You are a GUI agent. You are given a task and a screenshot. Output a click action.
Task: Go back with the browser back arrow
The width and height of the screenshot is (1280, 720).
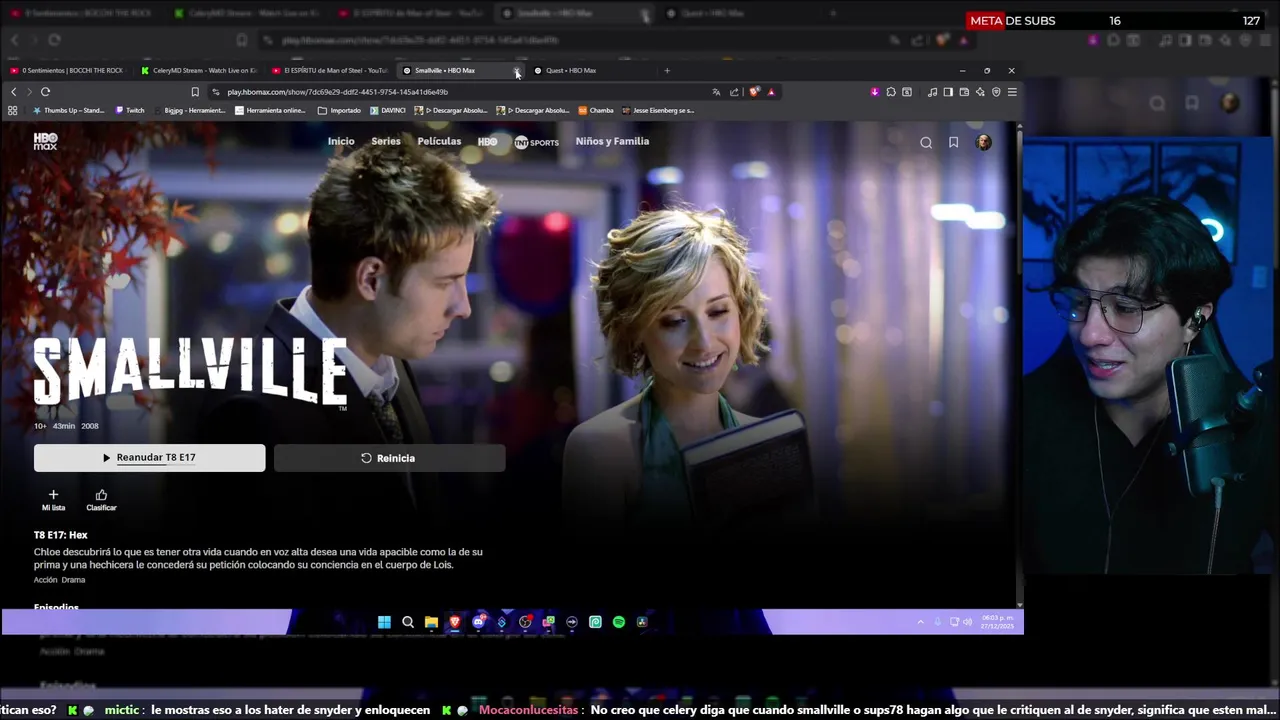tap(13, 92)
